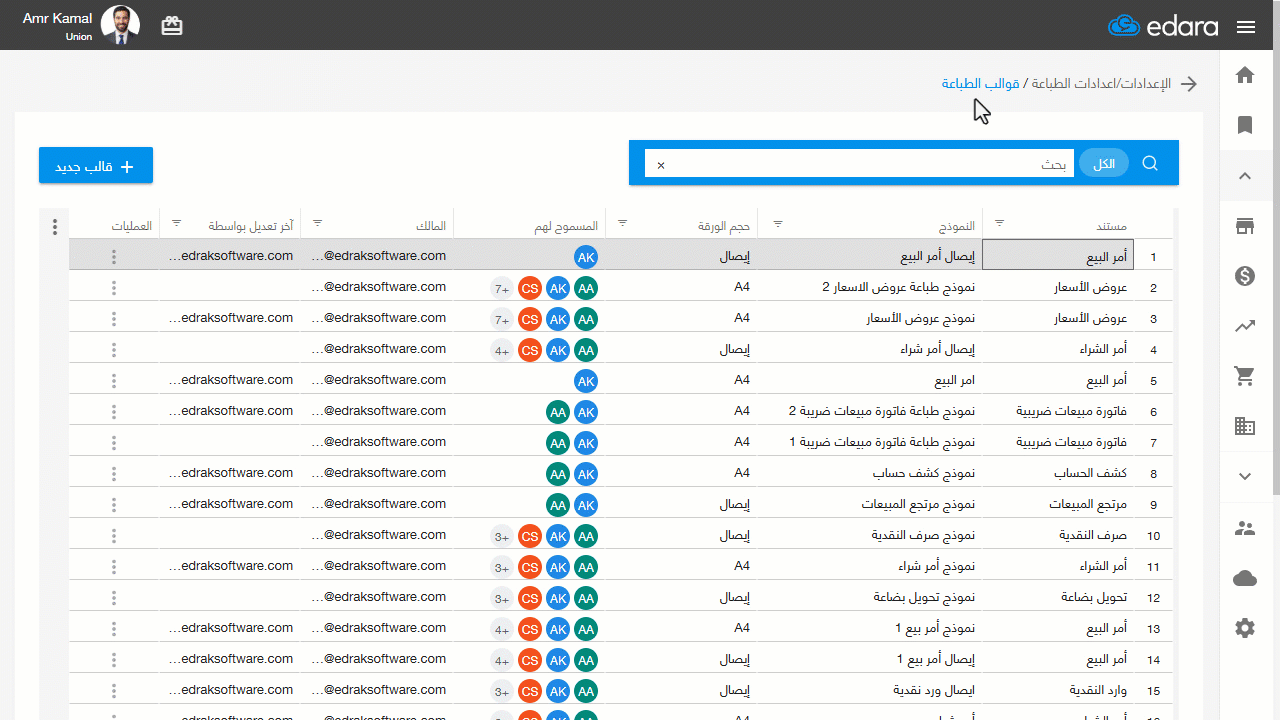Show more users via +3 in نموذج تحويل بضاعة row

(502, 598)
